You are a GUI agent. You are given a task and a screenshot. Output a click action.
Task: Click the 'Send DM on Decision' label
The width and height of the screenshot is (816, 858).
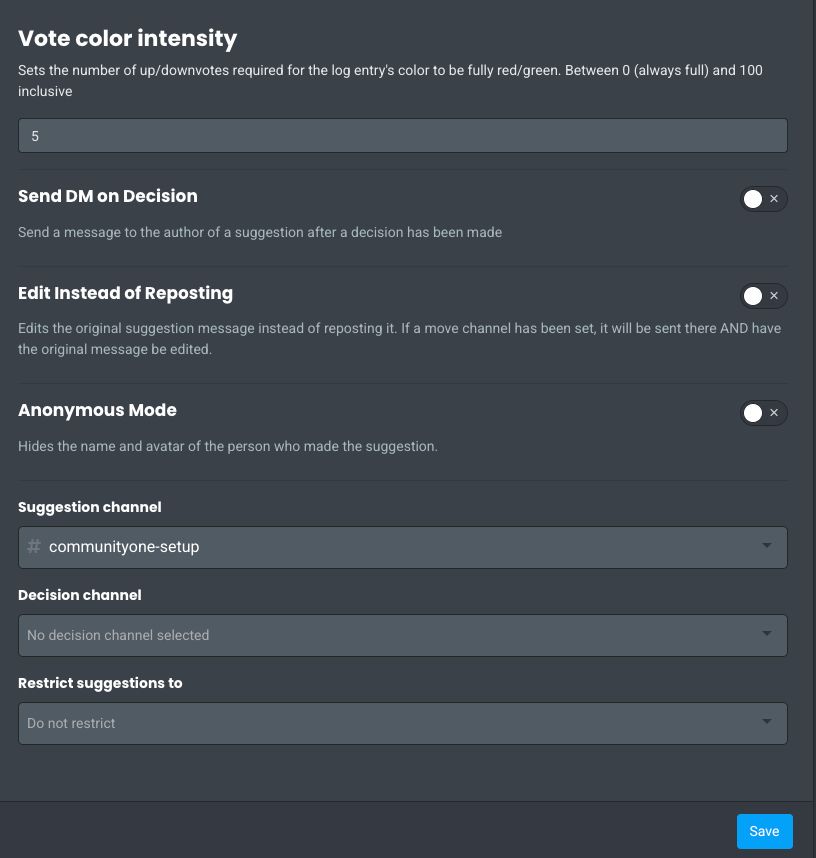[x=108, y=196]
